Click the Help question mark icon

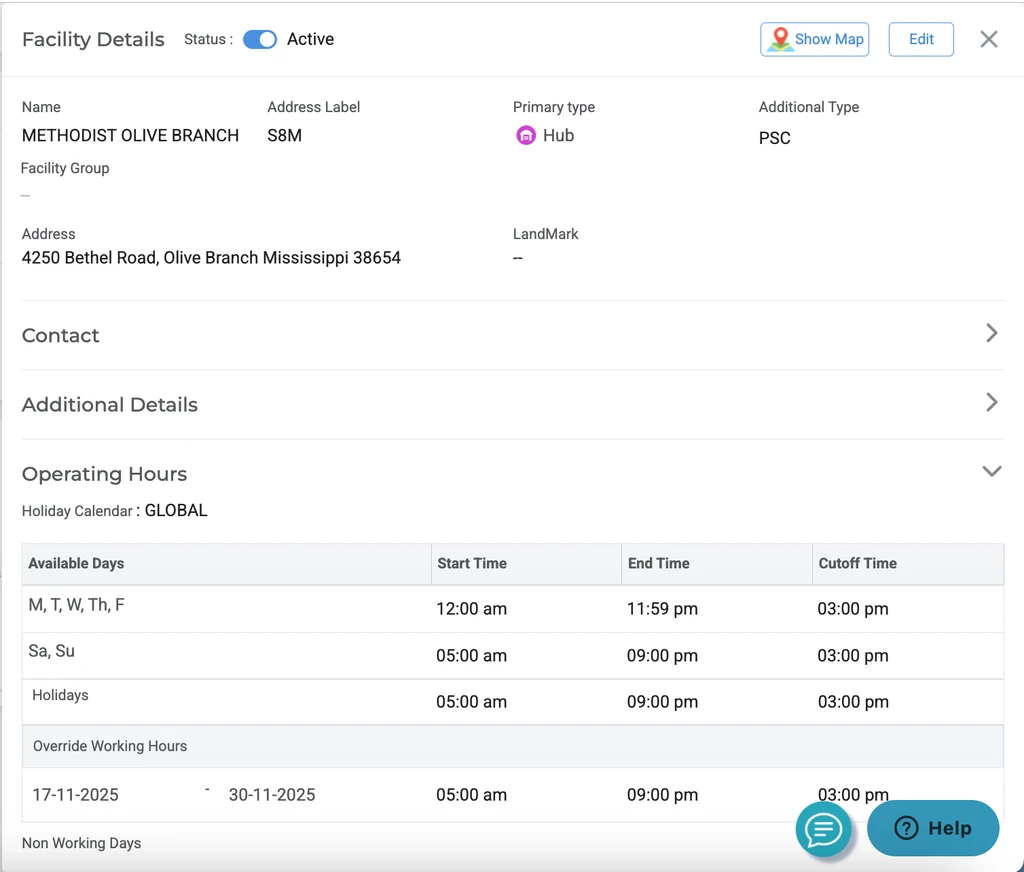[x=906, y=828]
